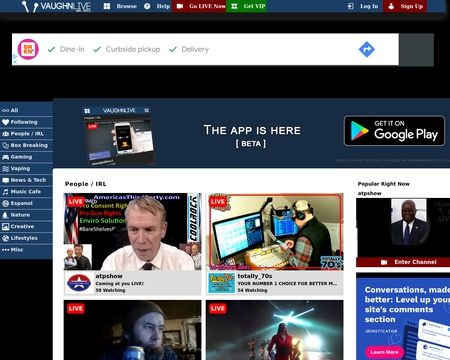Open the bearded man live stream thumbnail
Screen dimensions: 450x360
pos(133,330)
